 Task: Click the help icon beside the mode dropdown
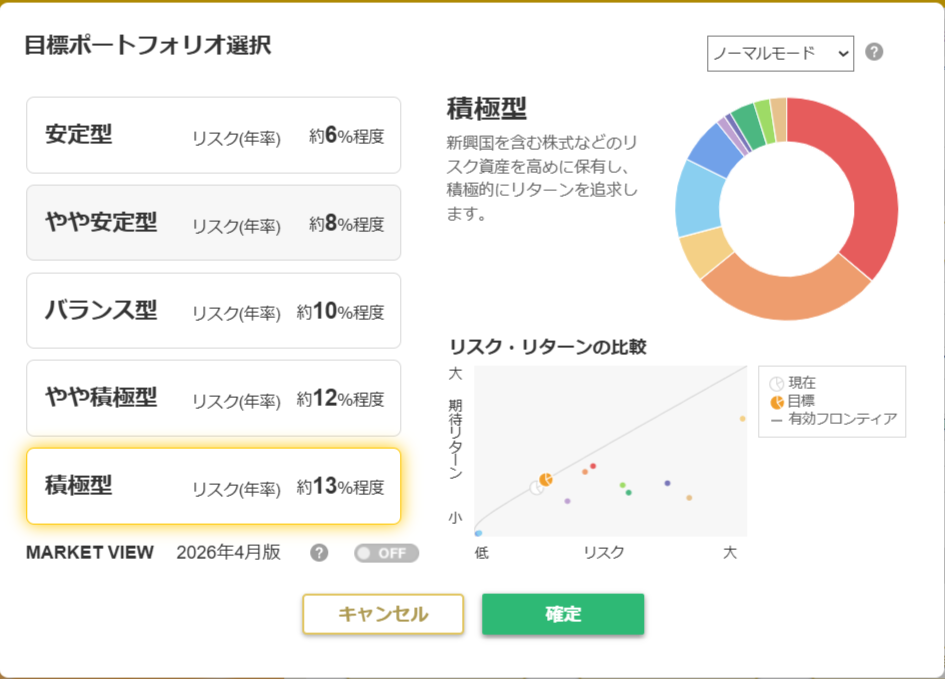[x=874, y=52]
